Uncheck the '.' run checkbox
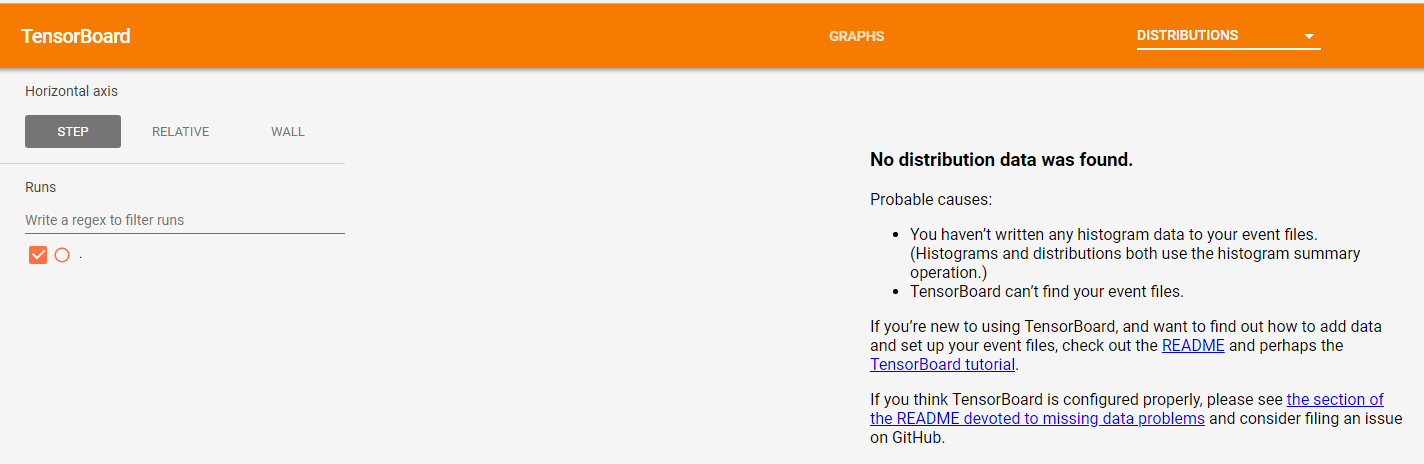Screen dimensions: 1424x464 point(38,255)
